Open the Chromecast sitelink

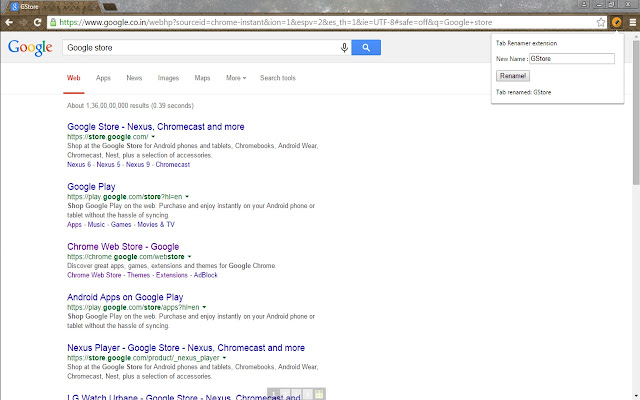coord(173,164)
